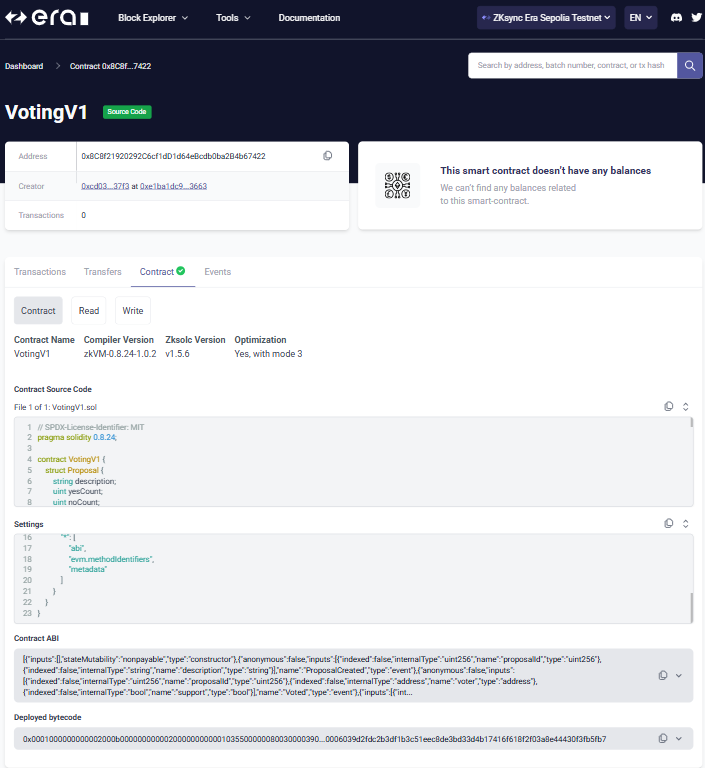Open the Block Explorer dropdown menu

(153, 18)
